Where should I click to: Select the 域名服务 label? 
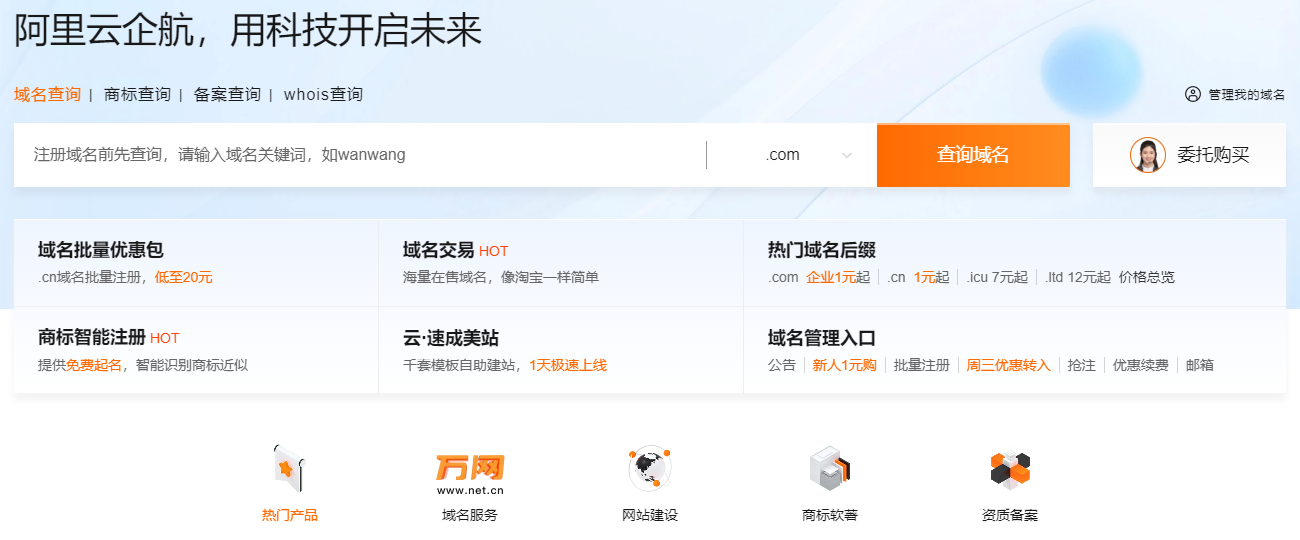(x=470, y=515)
